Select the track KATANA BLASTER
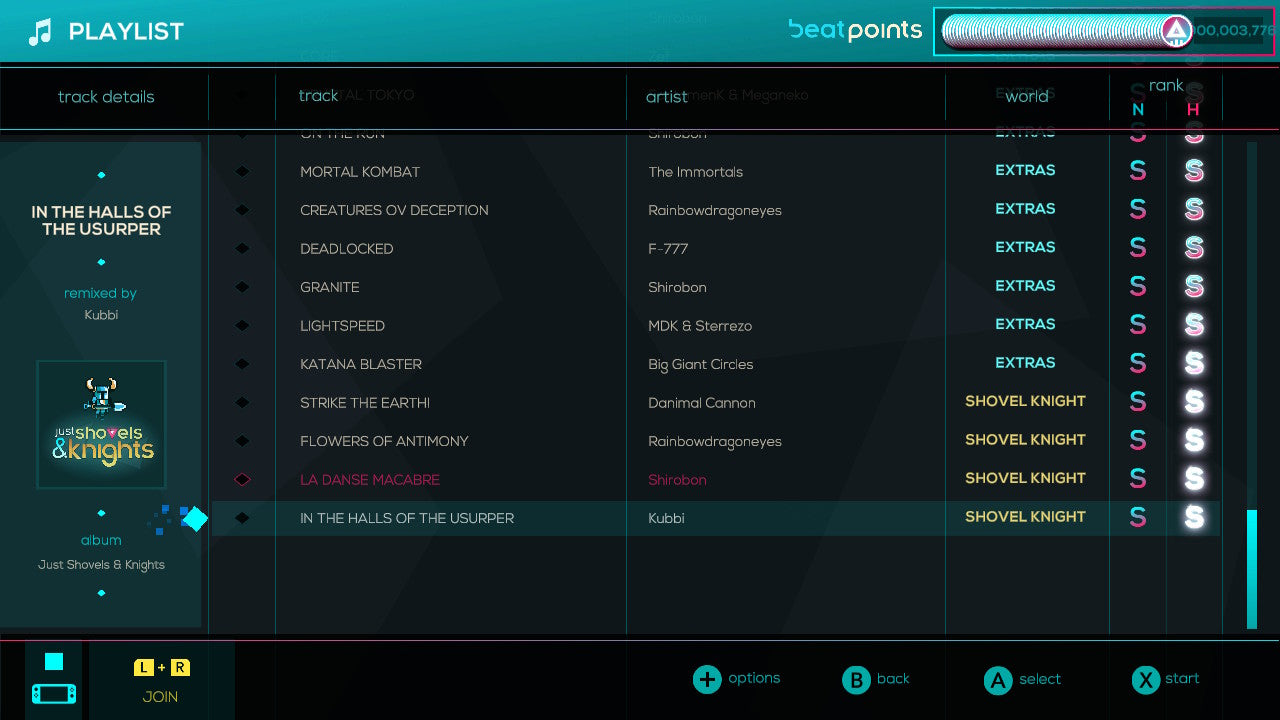Screen dimensions: 1280x720 (361, 365)
